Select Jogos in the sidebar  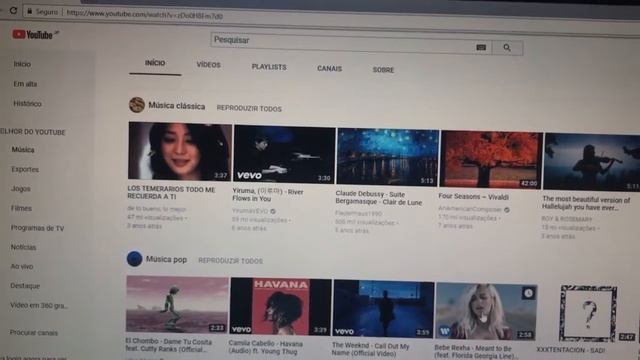point(21,189)
